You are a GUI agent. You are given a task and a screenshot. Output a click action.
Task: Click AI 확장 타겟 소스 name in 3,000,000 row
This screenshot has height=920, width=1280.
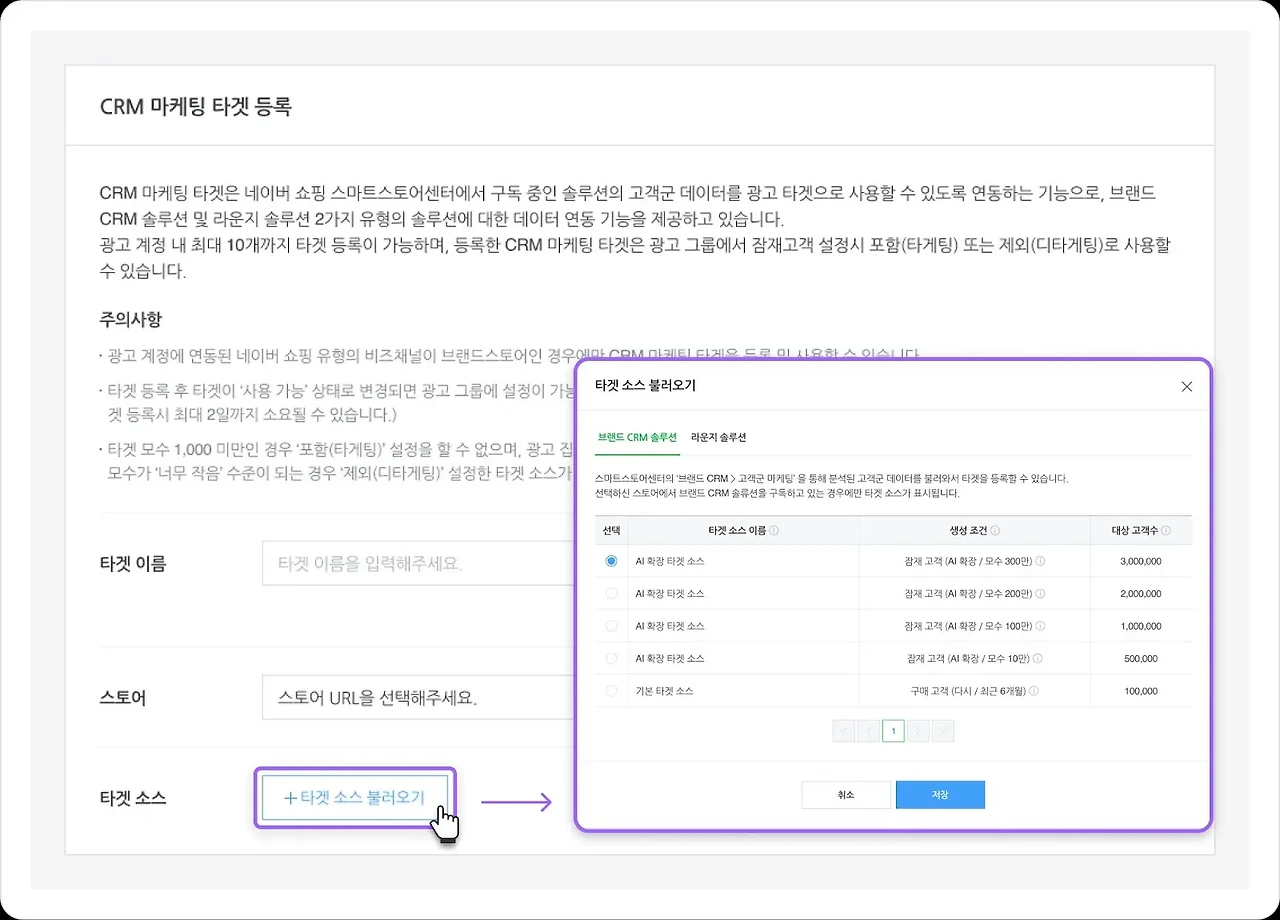[x=670, y=562]
